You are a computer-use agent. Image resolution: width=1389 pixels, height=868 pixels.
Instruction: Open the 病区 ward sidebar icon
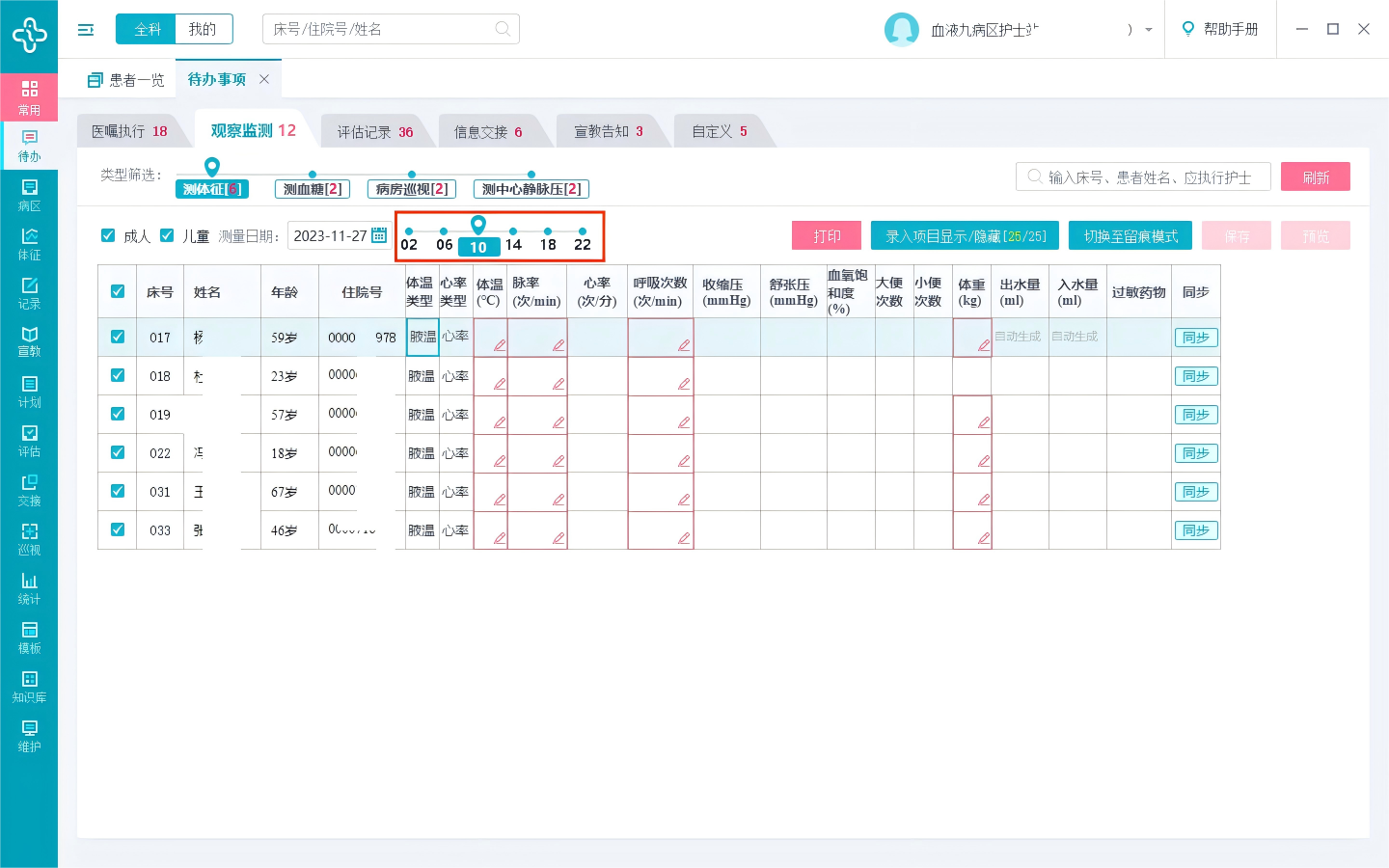pyautogui.click(x=29, y=194)
